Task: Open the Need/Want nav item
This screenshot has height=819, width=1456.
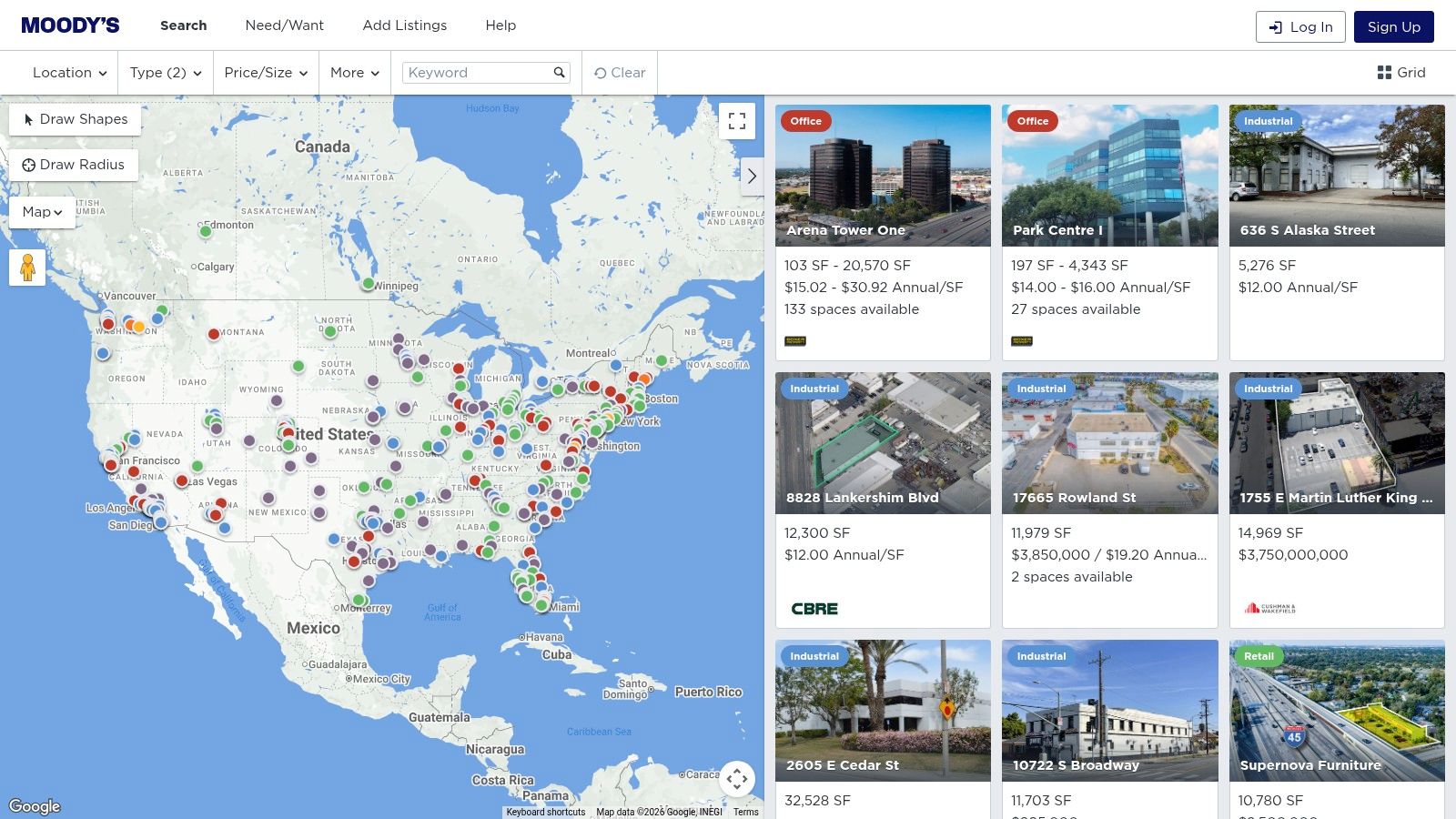Action: 284,25
